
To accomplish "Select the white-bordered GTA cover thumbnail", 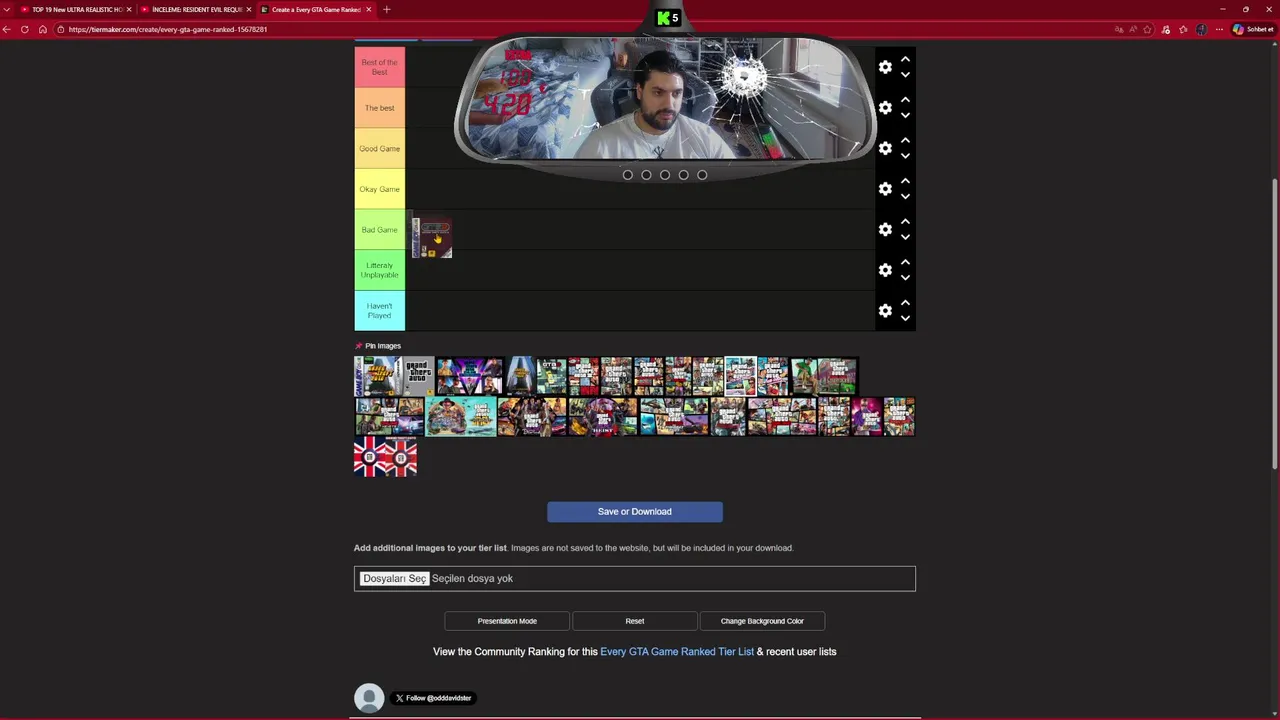I will [x=740, y=376].
